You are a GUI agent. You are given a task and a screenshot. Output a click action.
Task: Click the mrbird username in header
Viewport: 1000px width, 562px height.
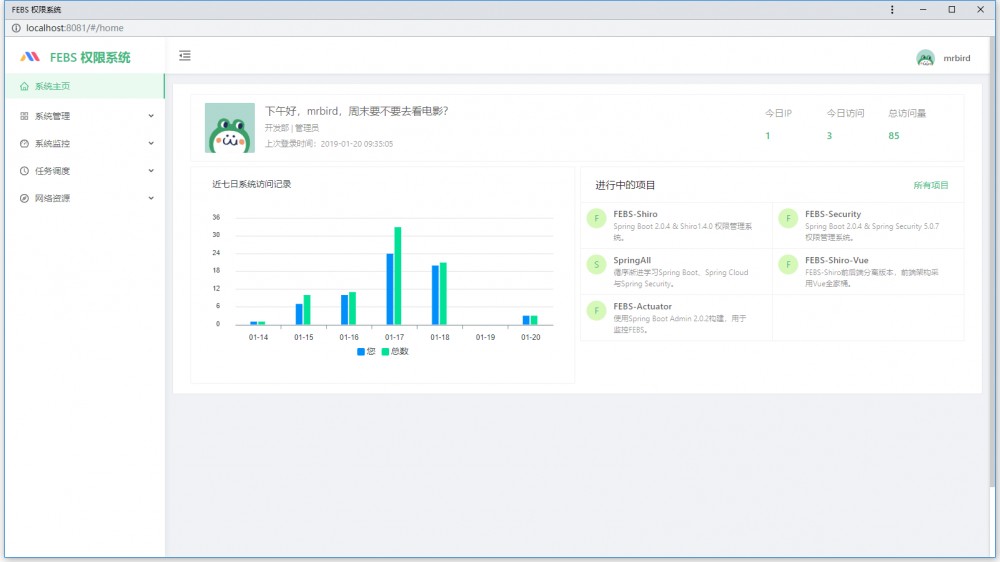[x=957, y=58]
